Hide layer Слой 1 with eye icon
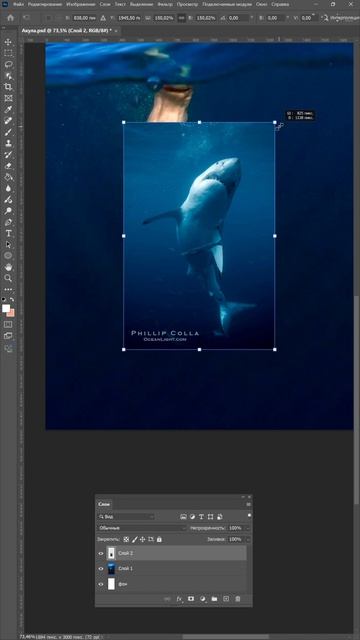 pos(101,569)
